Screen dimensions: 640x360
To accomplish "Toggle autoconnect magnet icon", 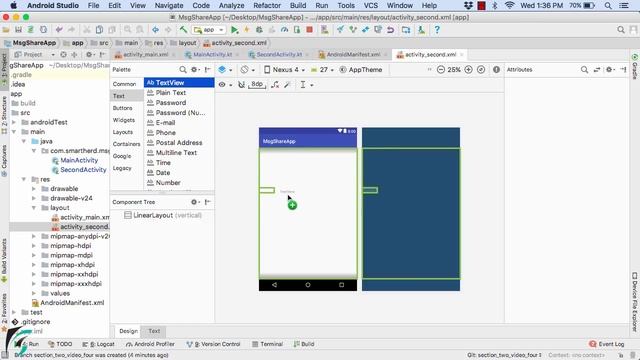I will [x=242, y=84].
